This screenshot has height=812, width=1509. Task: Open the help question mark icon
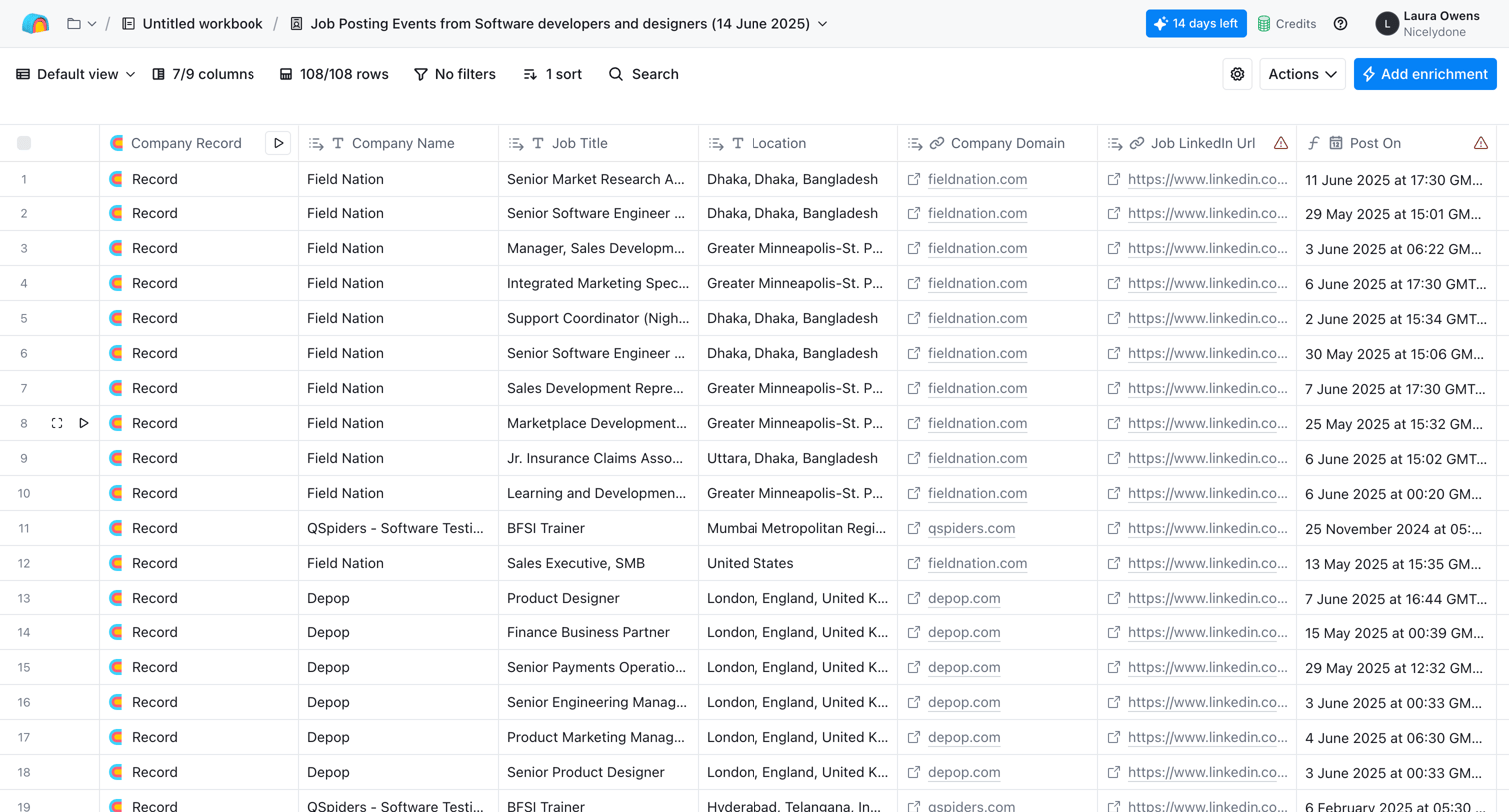point(1340,23)
